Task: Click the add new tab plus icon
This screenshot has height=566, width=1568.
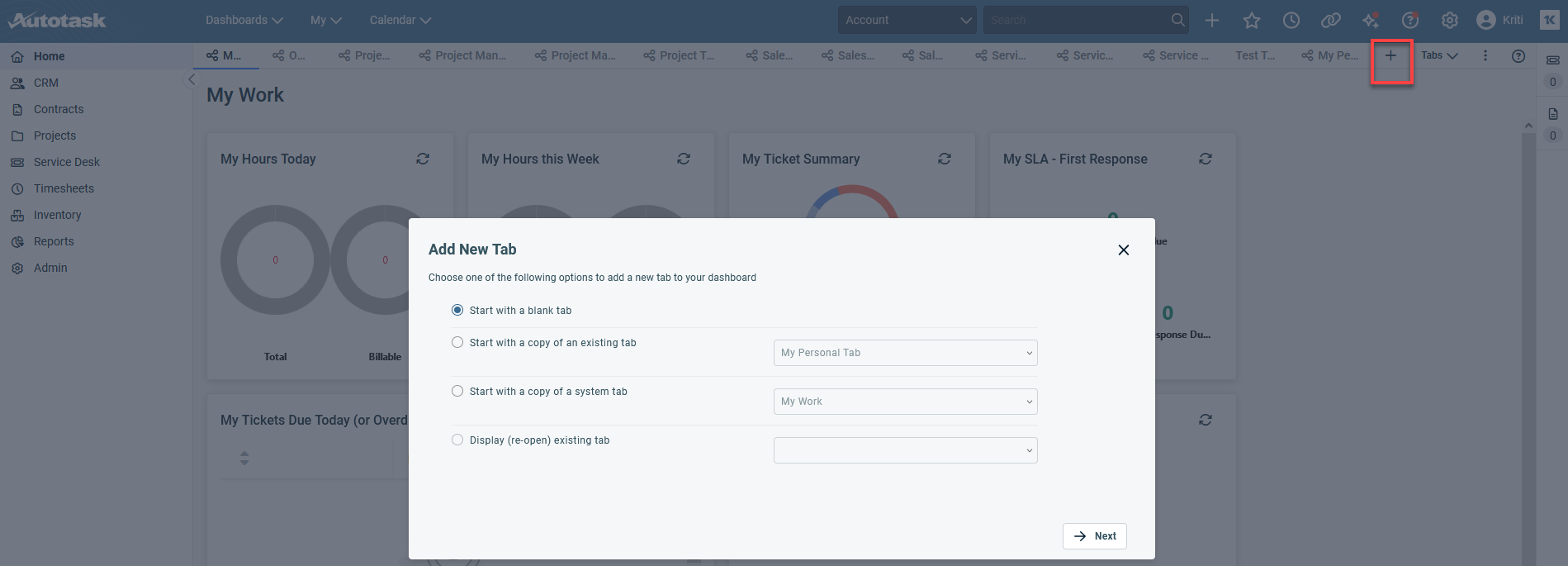Action: coord(1391,56)
